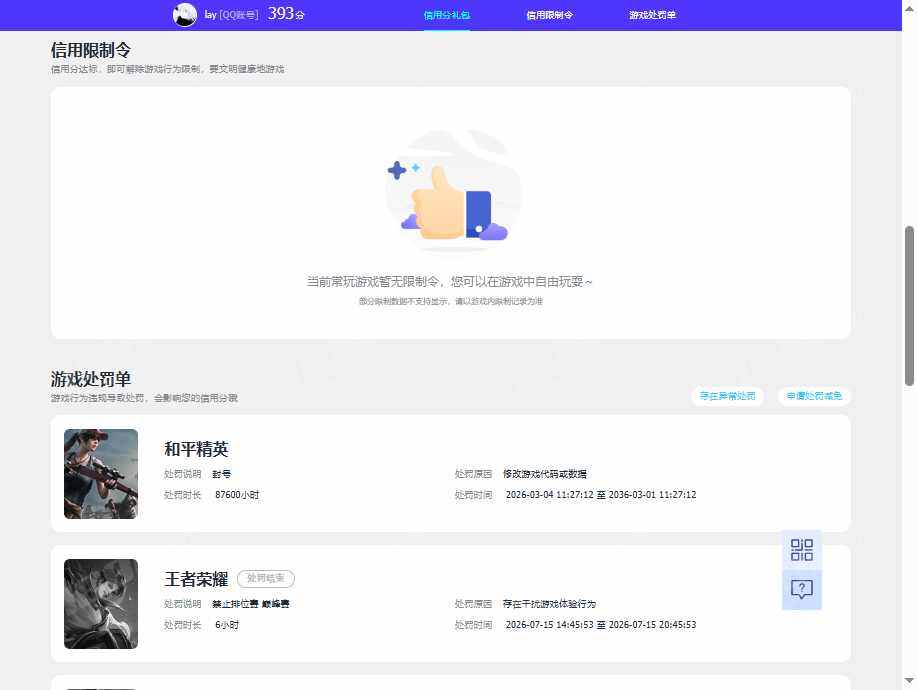Click the 和平精英 game title

[196, 448]
